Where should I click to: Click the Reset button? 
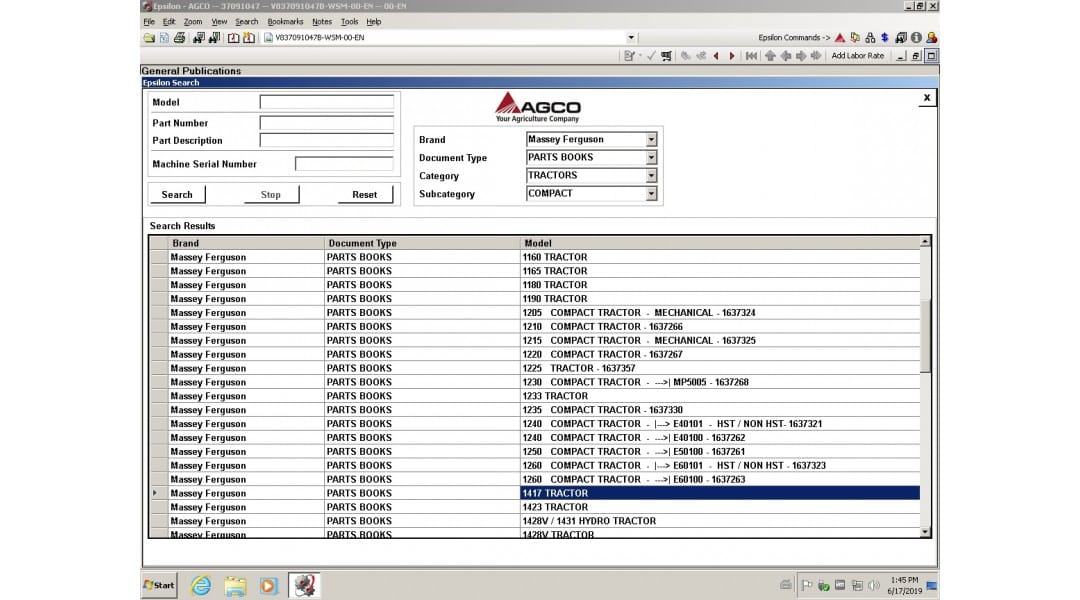tap(364, 194)
